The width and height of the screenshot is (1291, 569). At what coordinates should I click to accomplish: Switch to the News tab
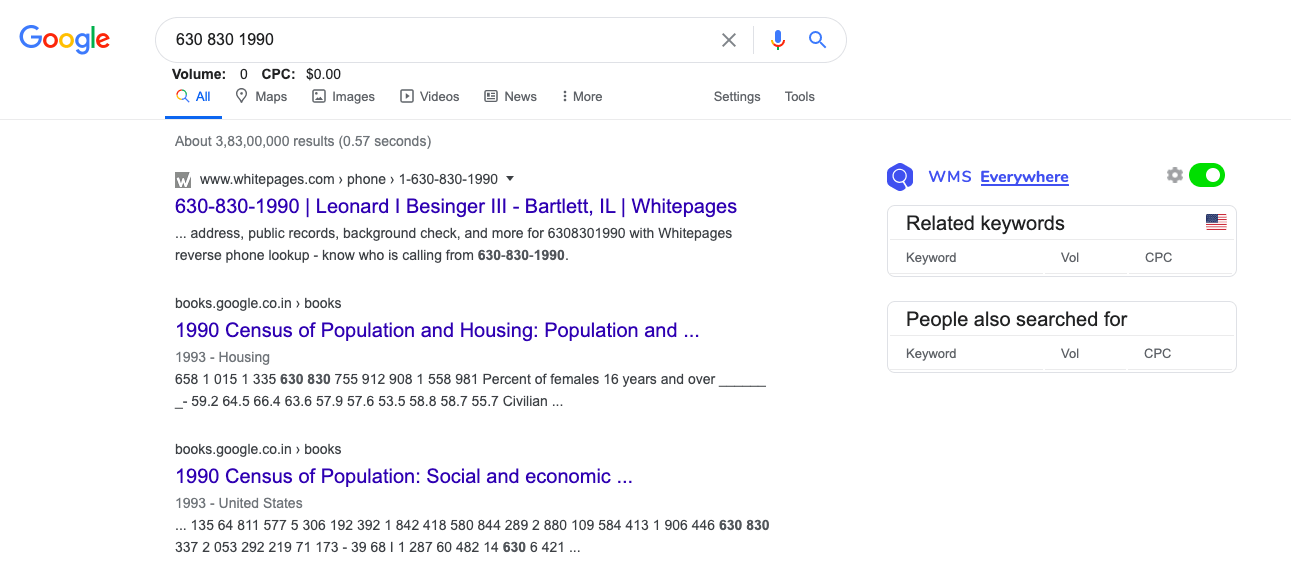510,97
